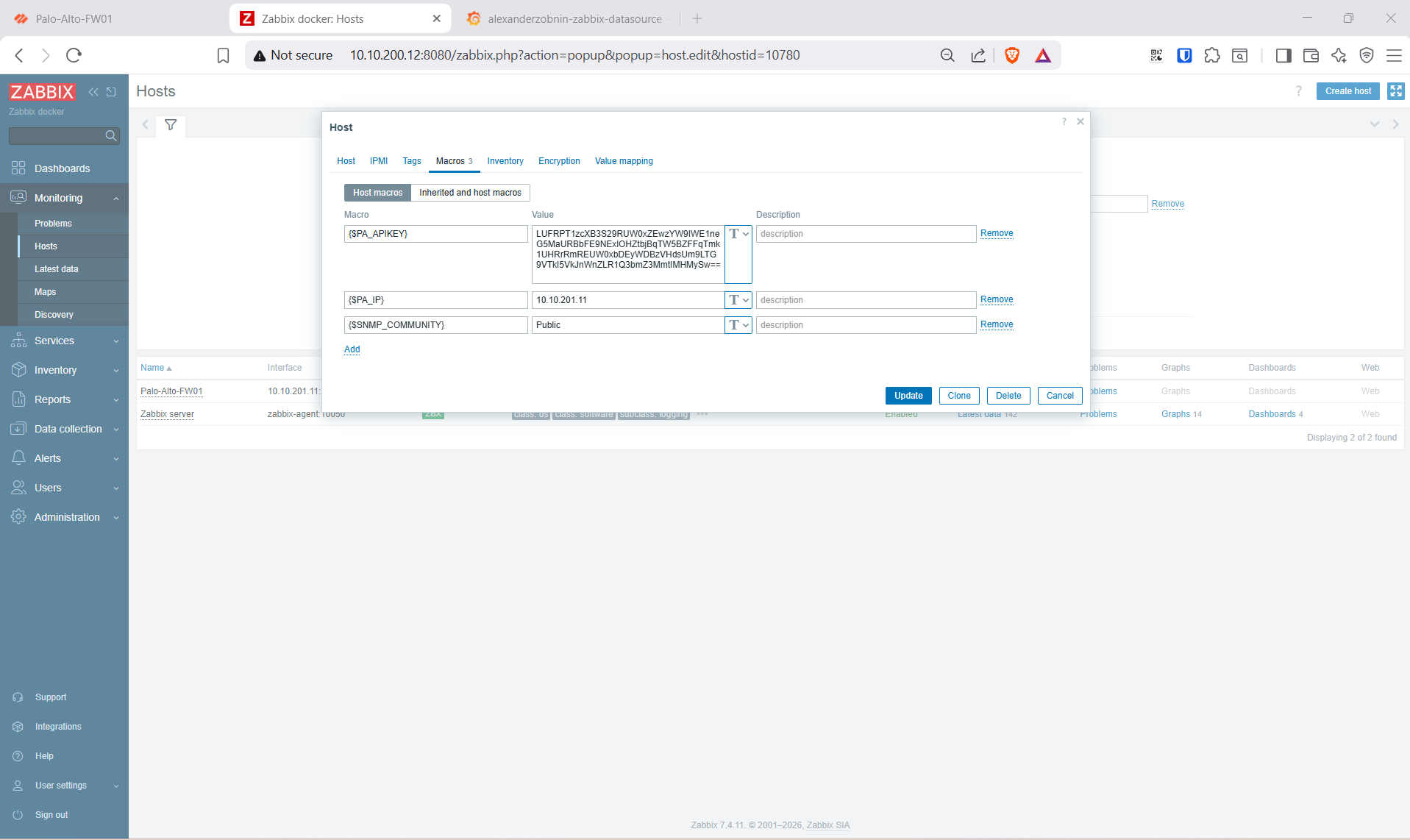Reload the browser page
Image resolution: width=1410 pixels, height=840 pixels.
(74, 55)
